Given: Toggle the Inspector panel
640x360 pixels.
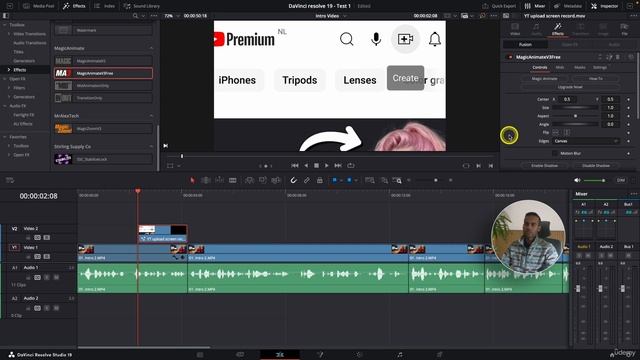Looking at the screenshot, I should point(604,6).
